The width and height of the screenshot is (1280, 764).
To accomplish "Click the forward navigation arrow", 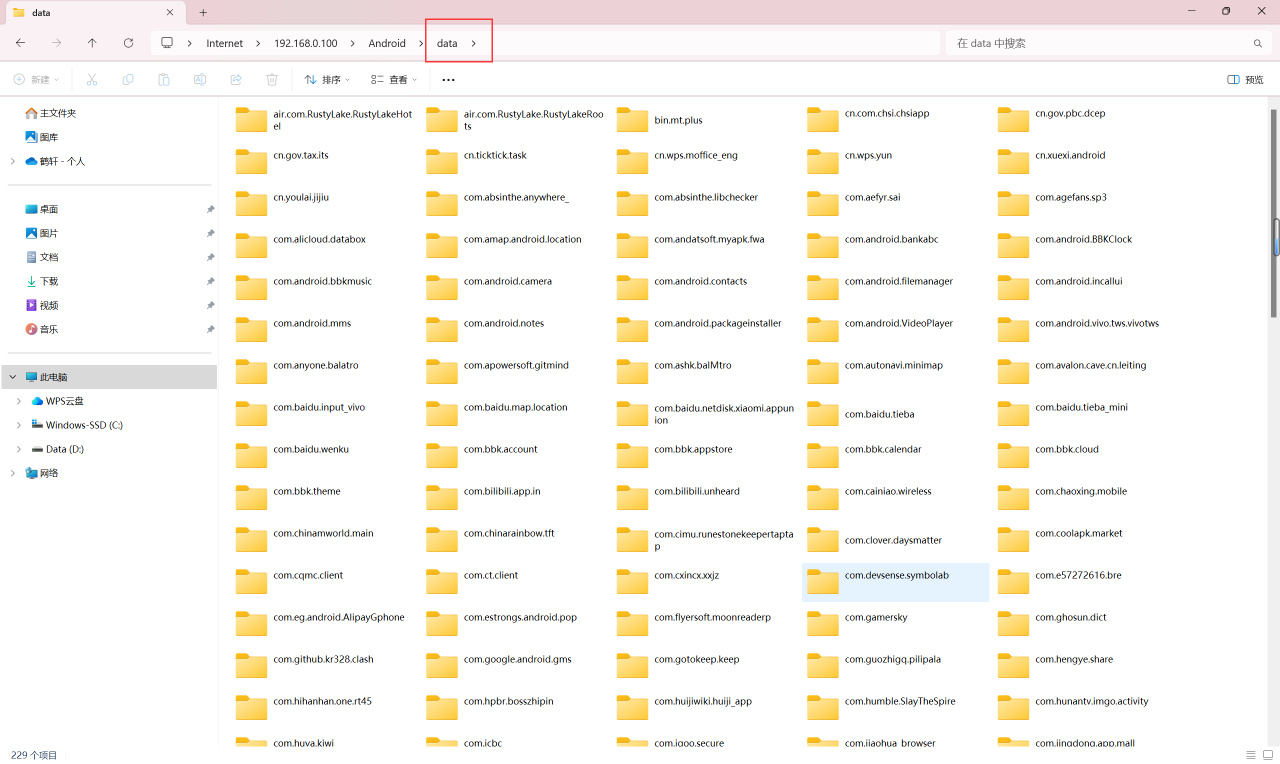I will click(57, 43).
